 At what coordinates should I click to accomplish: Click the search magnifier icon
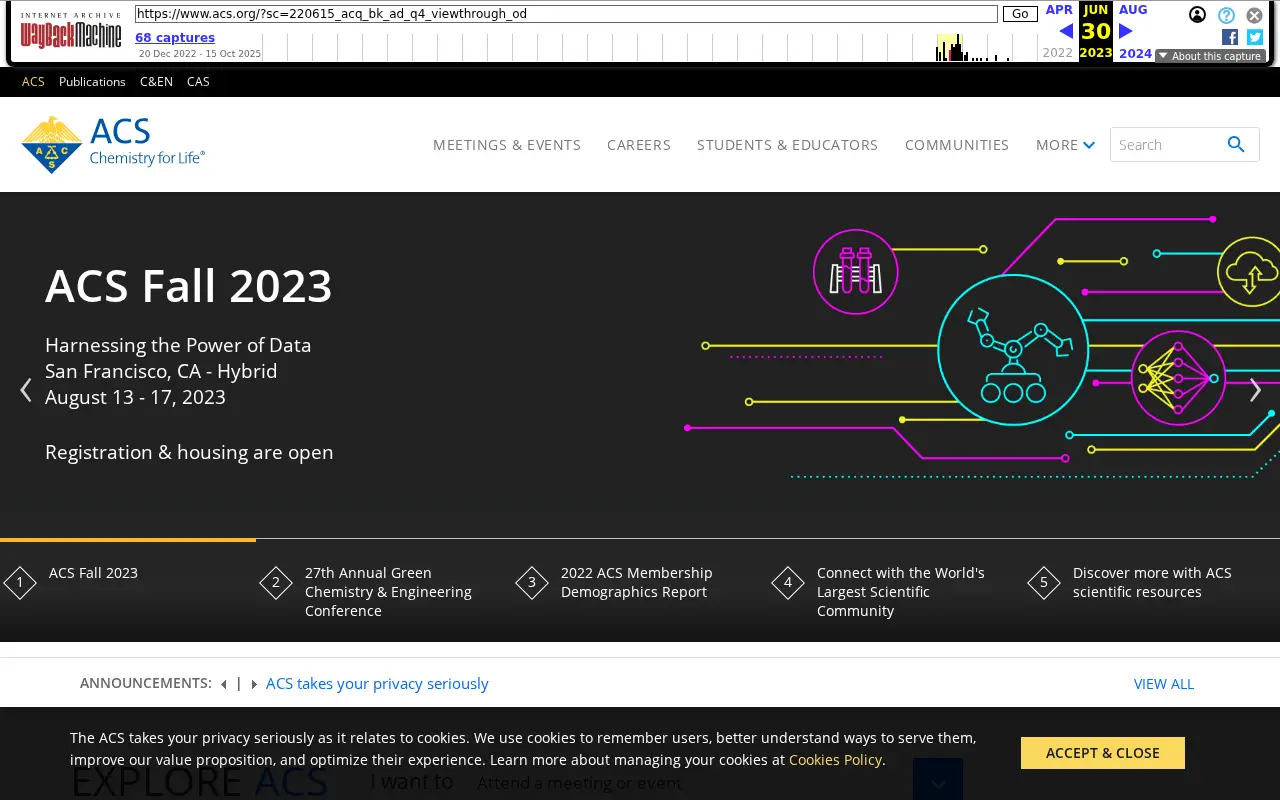click(x=1236, y=145)
